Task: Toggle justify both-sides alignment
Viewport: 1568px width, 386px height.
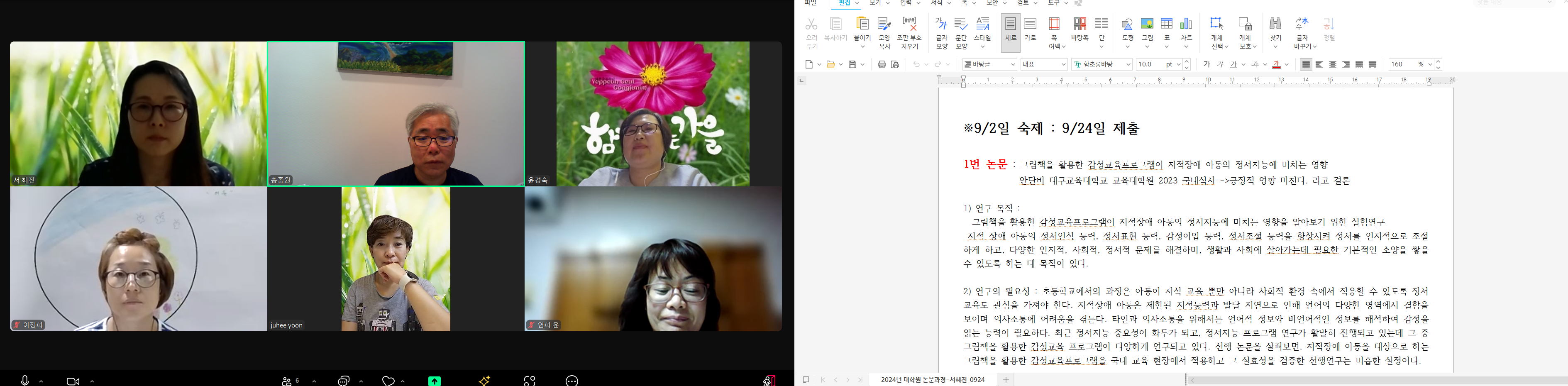Action: click(x=1306, y=64)
